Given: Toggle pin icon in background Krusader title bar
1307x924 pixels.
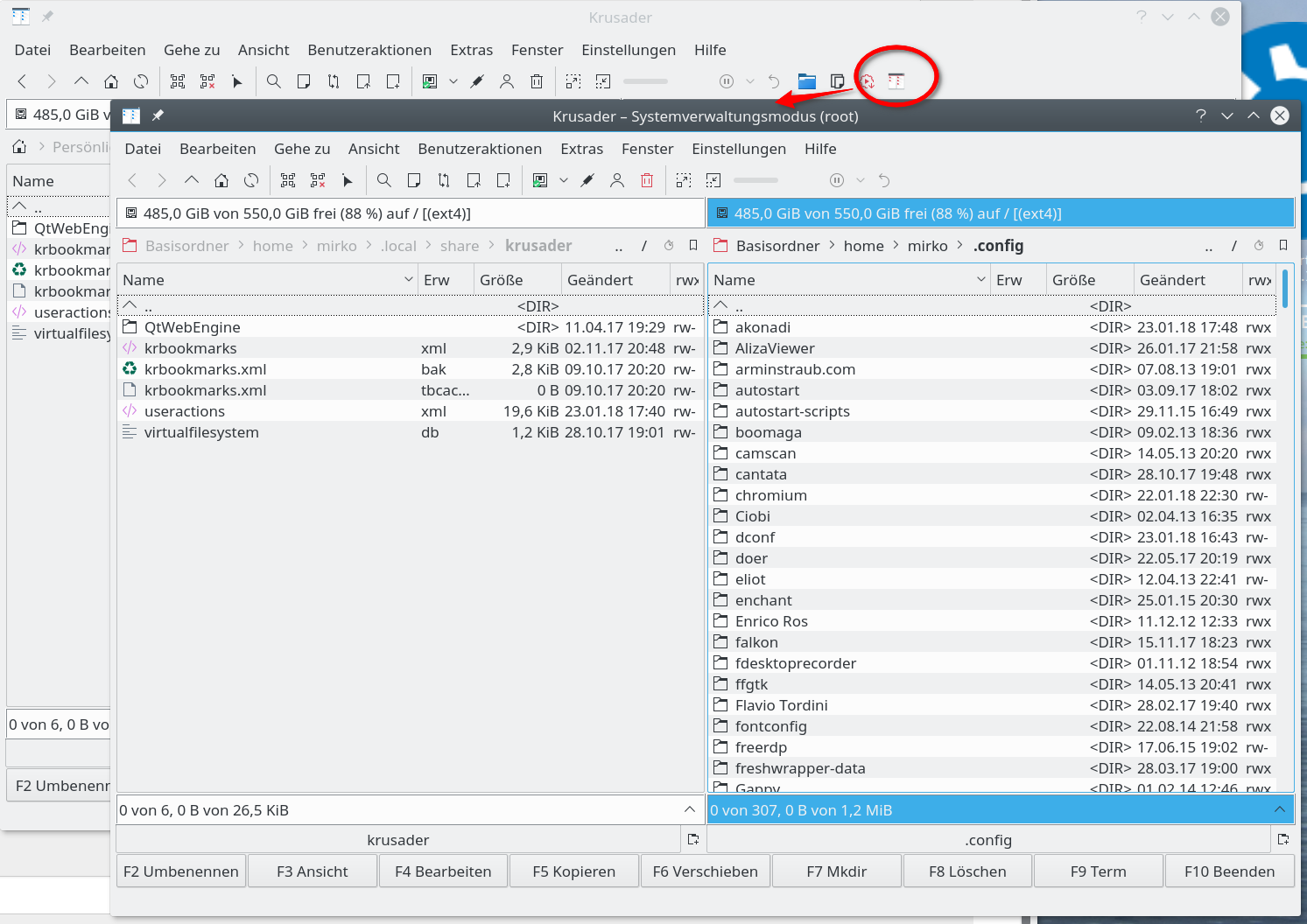Looking at the screenshot, I should pos(47,17).
